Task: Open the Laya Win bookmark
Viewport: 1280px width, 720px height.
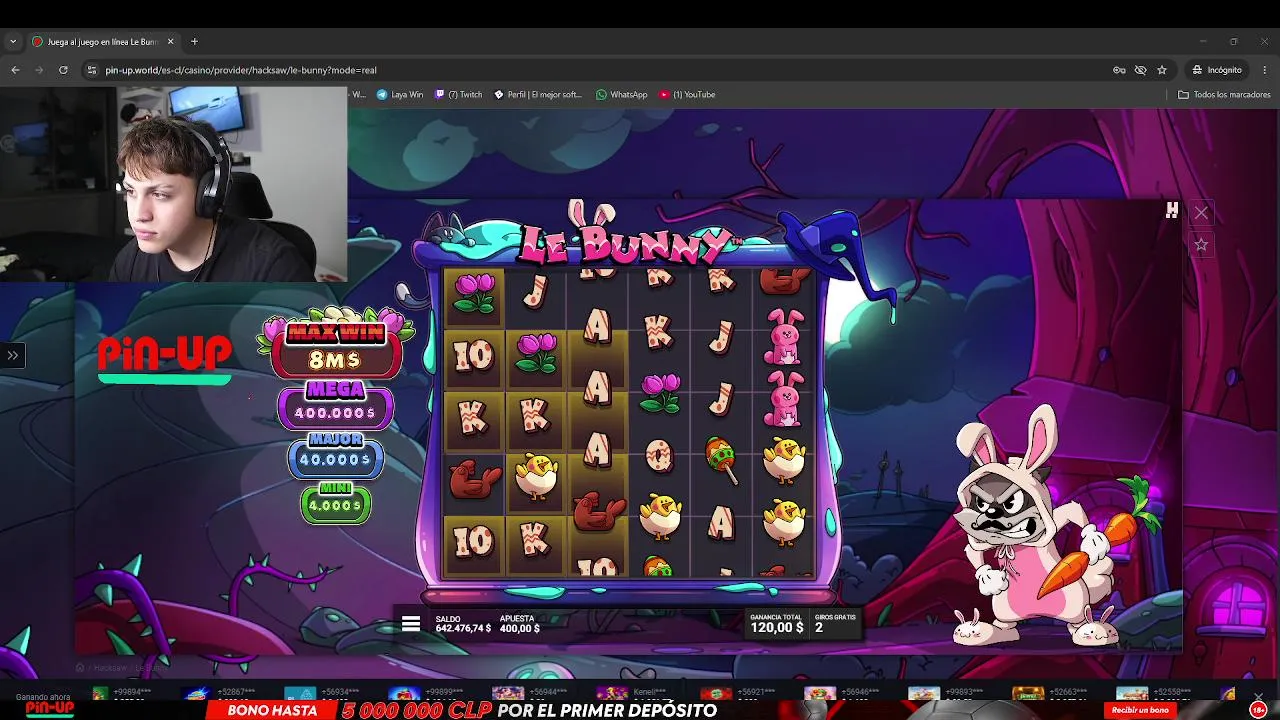Action: (x=400, y=95)
